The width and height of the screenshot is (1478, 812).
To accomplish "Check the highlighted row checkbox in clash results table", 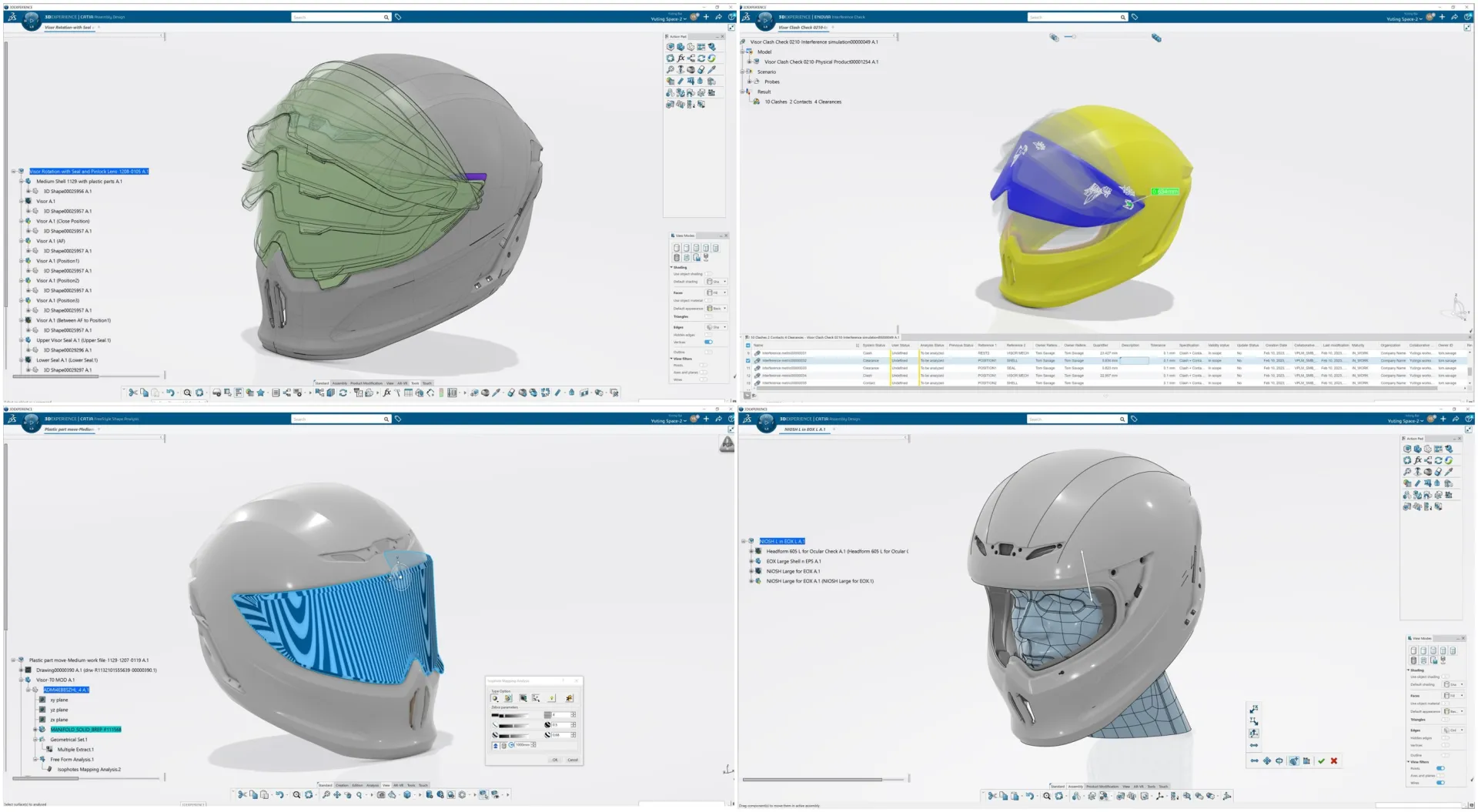I will (747, 360).
